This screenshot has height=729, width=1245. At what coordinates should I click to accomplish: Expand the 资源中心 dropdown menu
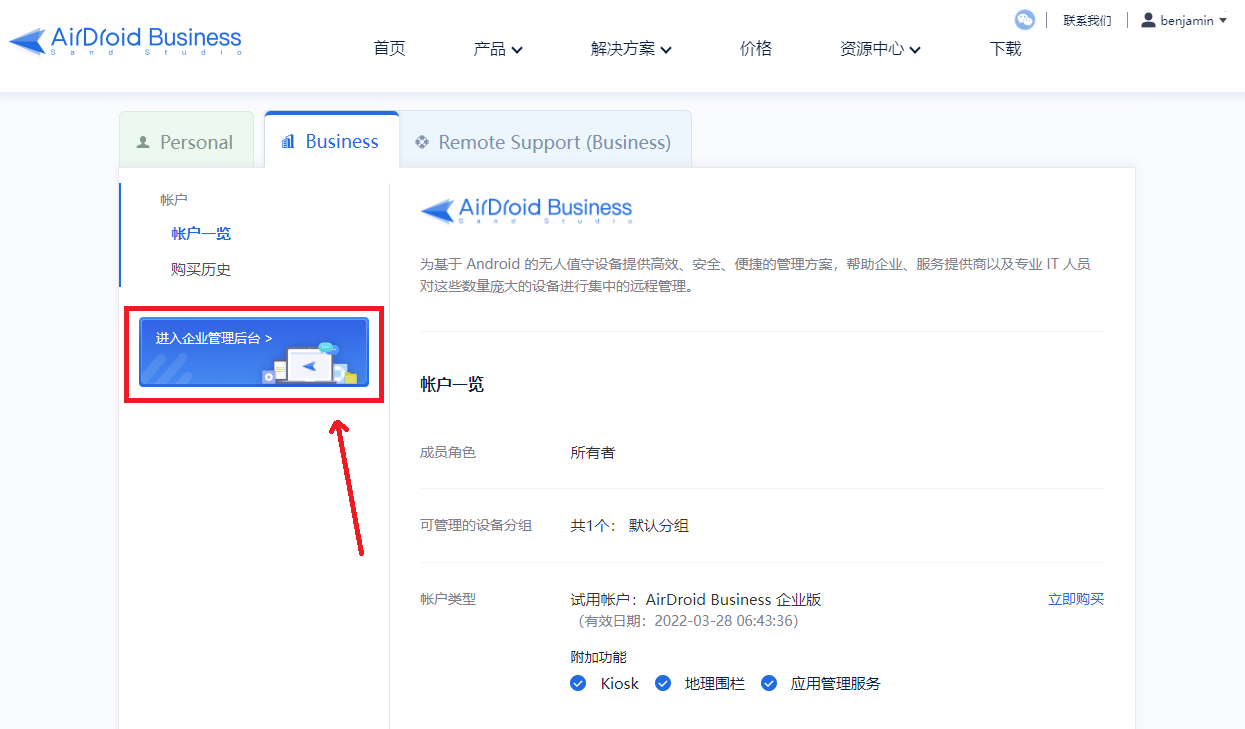coord(880,48)
